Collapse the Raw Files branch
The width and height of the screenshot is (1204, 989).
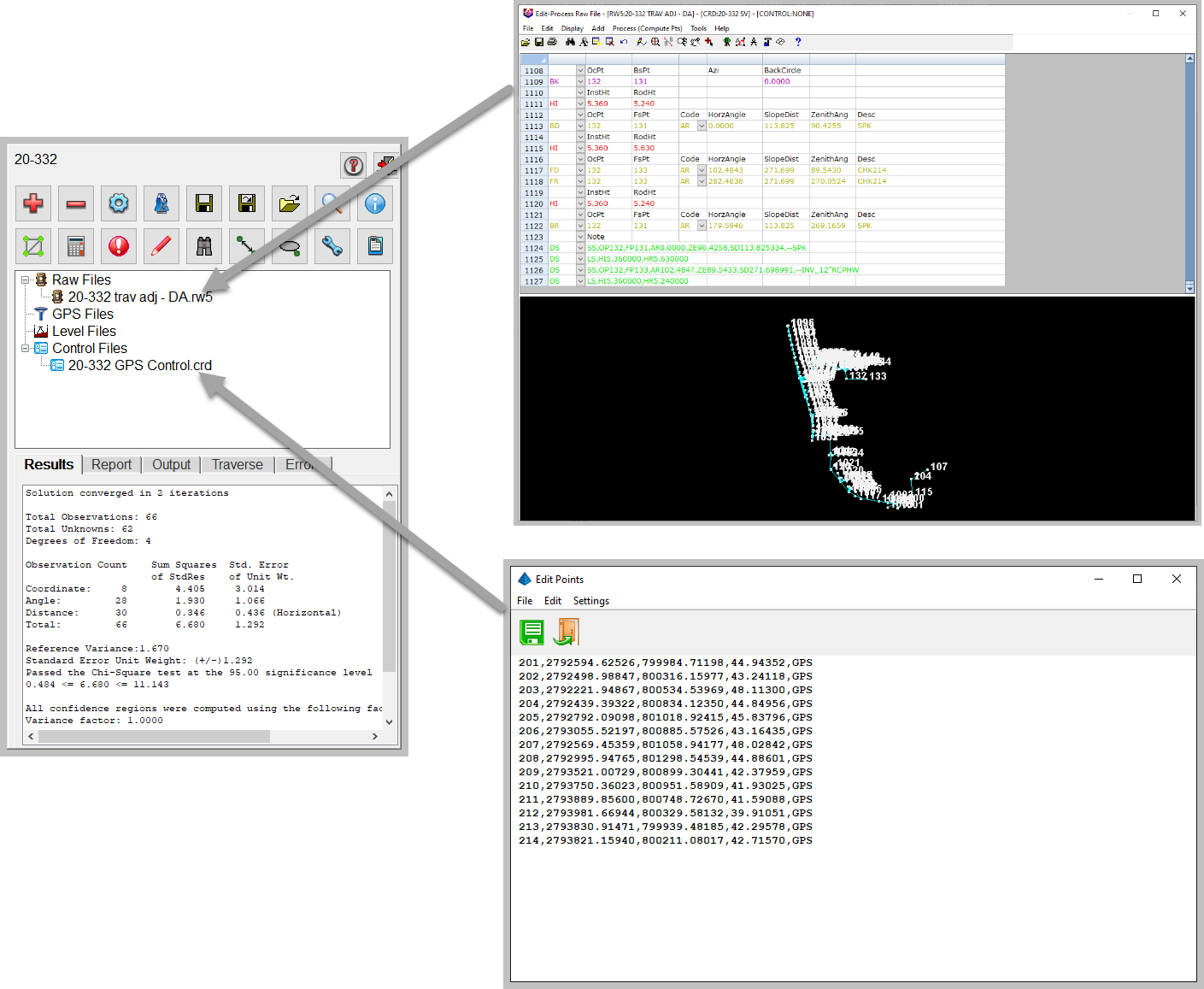click(x=26, y=280)
